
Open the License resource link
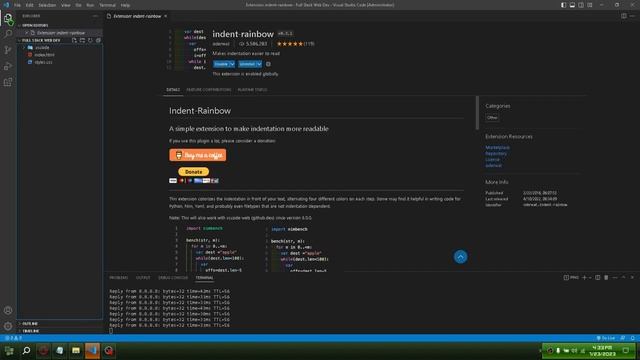point(492,160)
